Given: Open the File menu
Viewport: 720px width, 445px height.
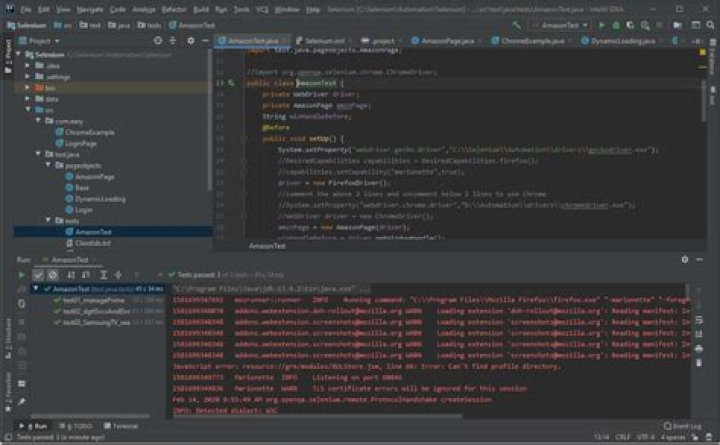Looking at the screenshot, I should pyautogui.click(x=26, y=9).
